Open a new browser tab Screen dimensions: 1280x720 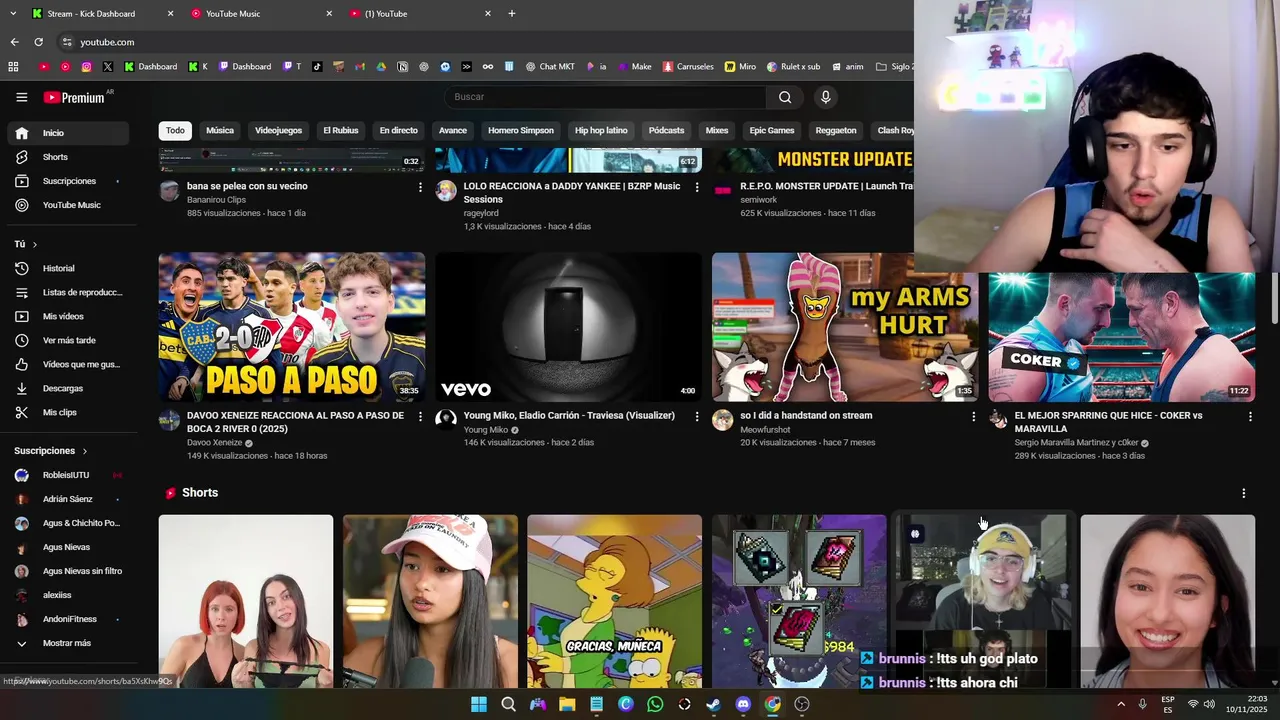[512, 14]
